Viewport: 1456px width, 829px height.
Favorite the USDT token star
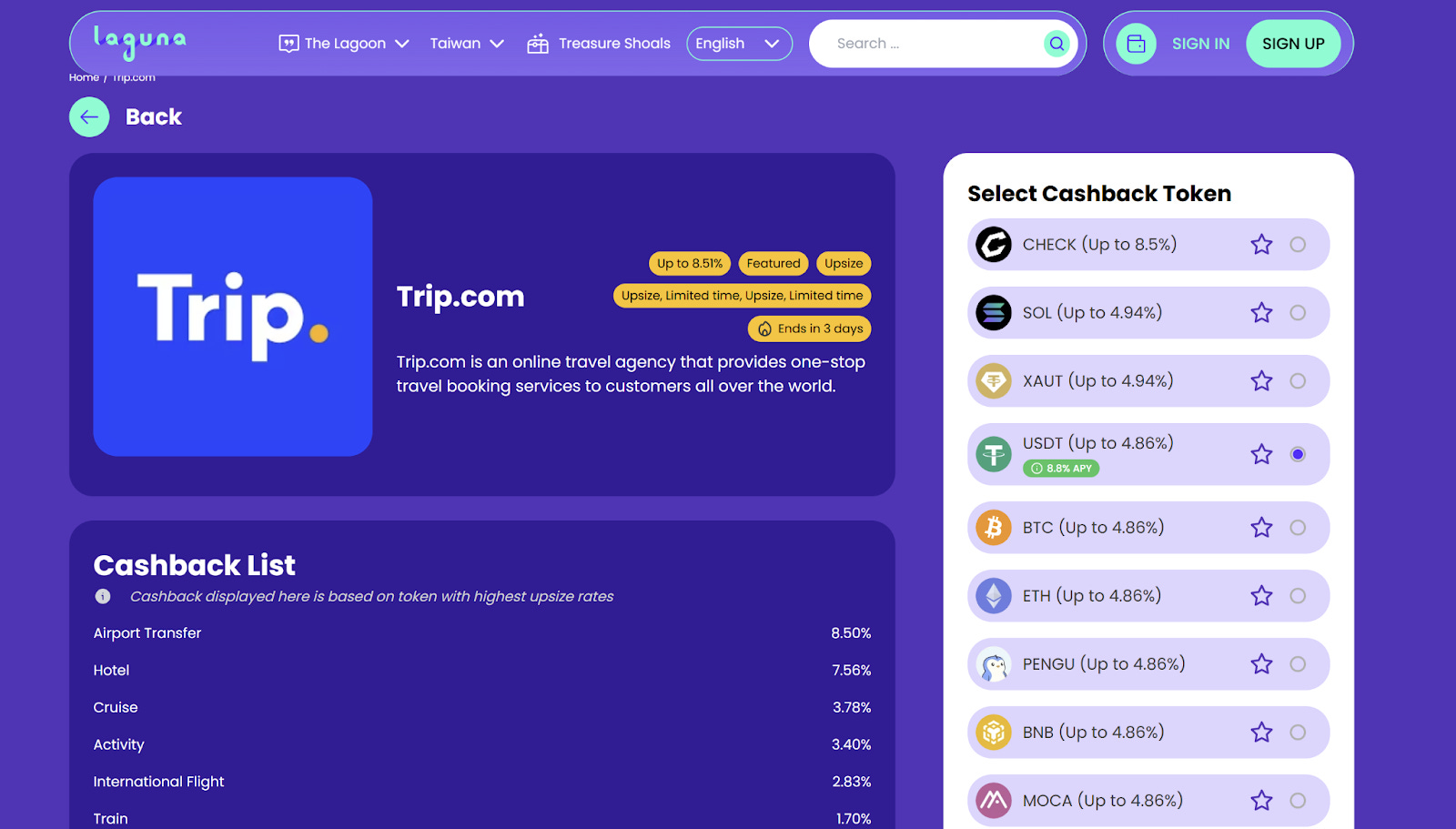click(x=1261, y=454)
